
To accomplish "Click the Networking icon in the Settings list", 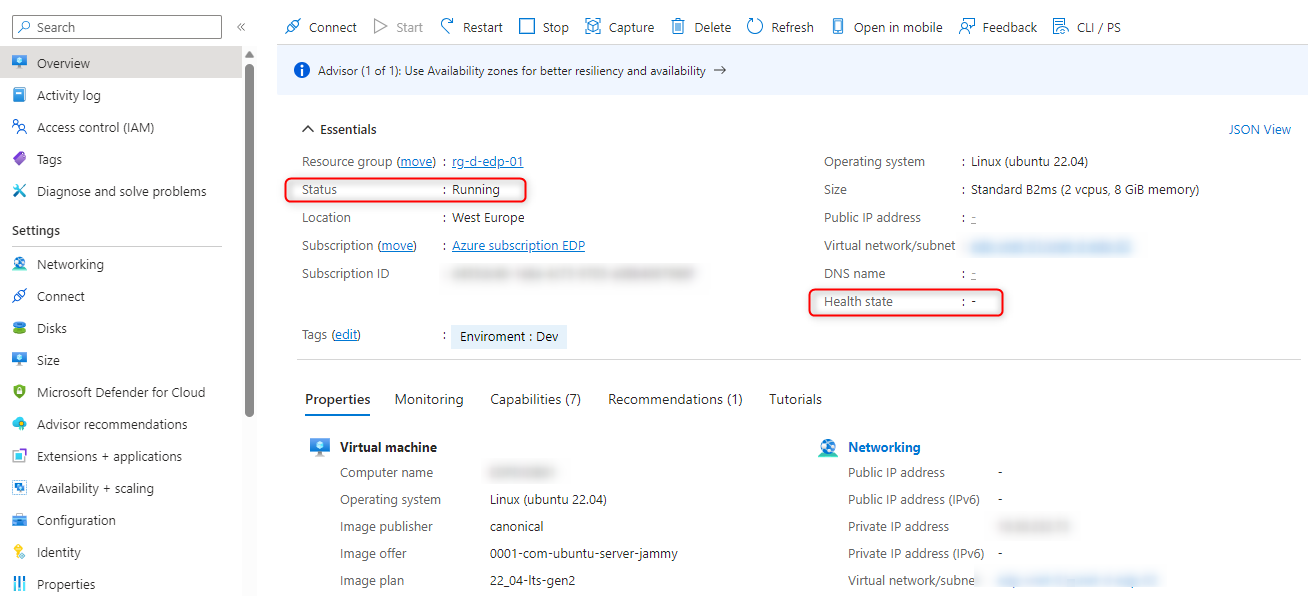I will point(19,264).
